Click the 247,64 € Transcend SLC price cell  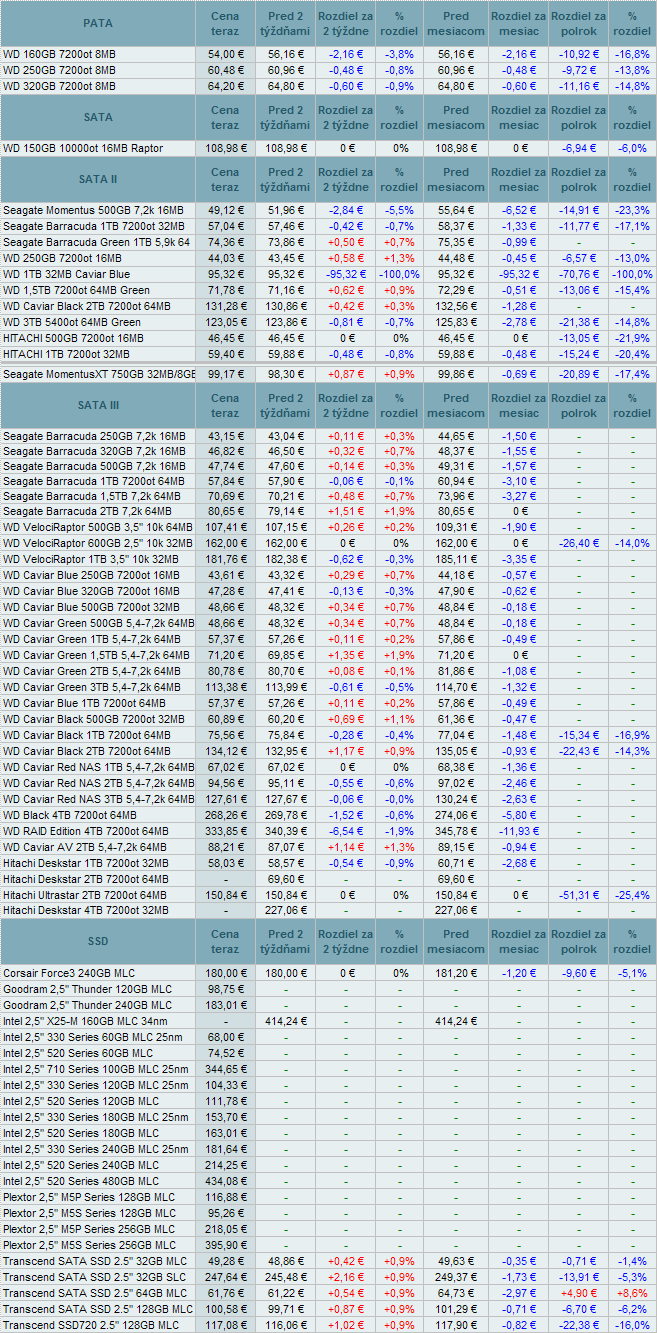pos(226,1277)
